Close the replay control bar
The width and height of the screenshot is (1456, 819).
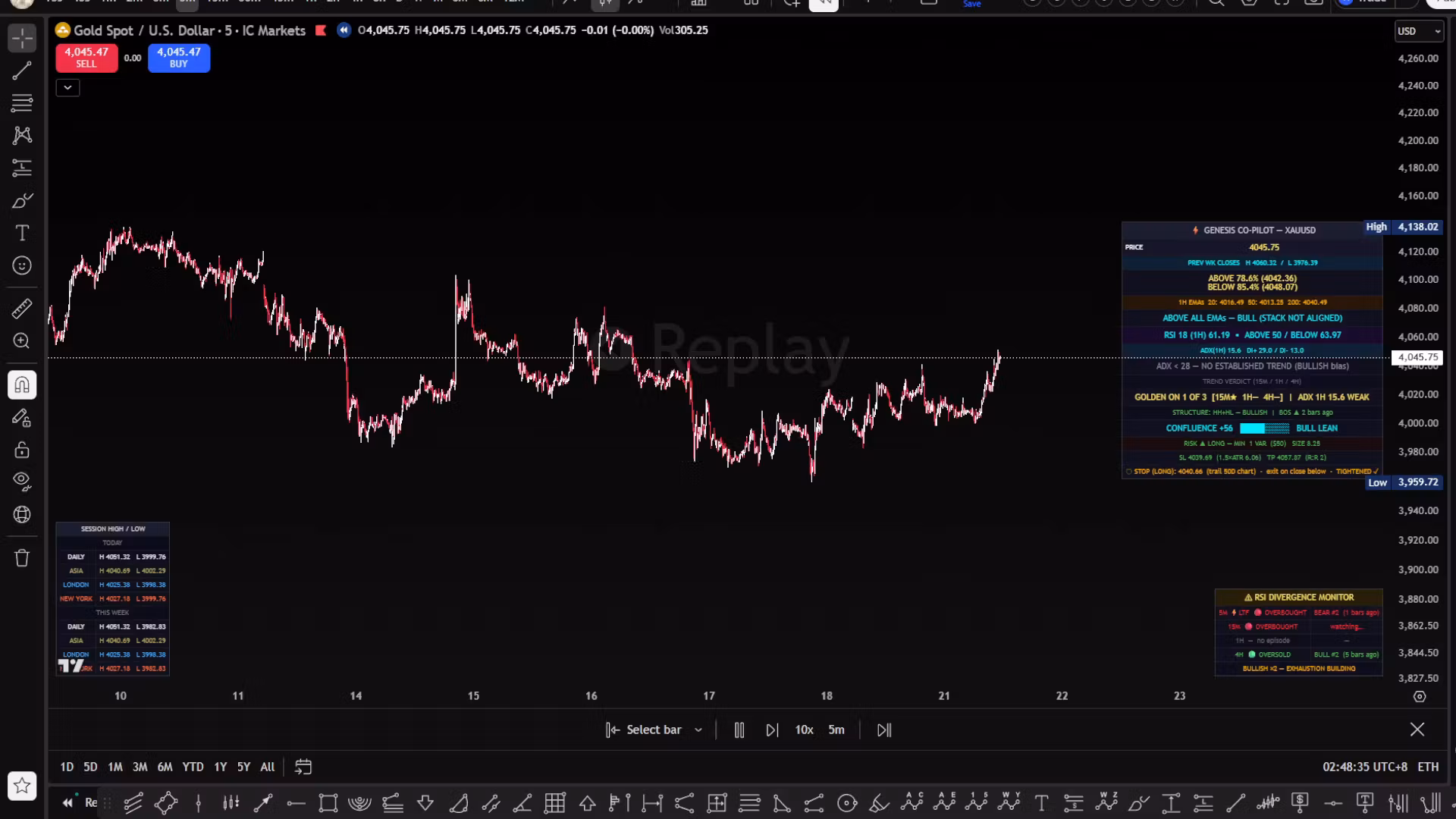click(1417, 730)
